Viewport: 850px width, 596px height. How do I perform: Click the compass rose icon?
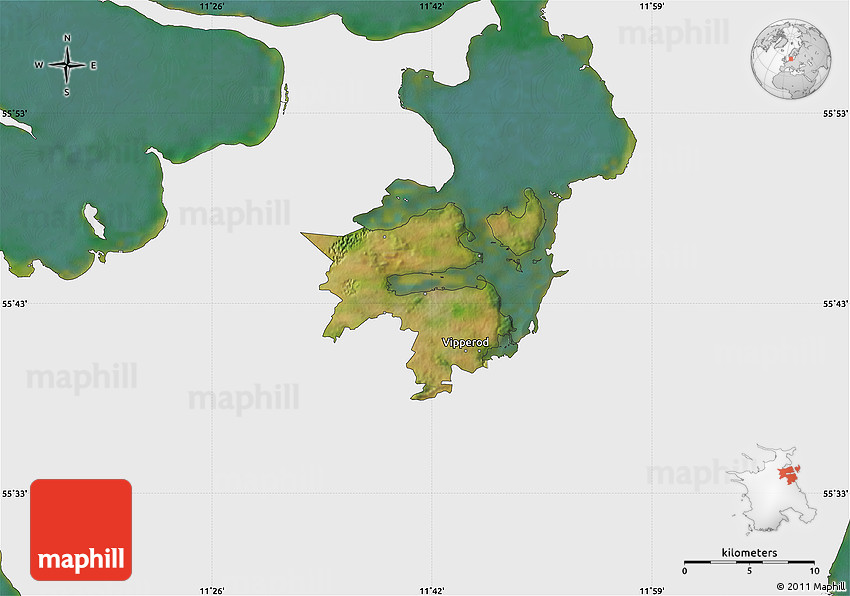coord(67,66)
